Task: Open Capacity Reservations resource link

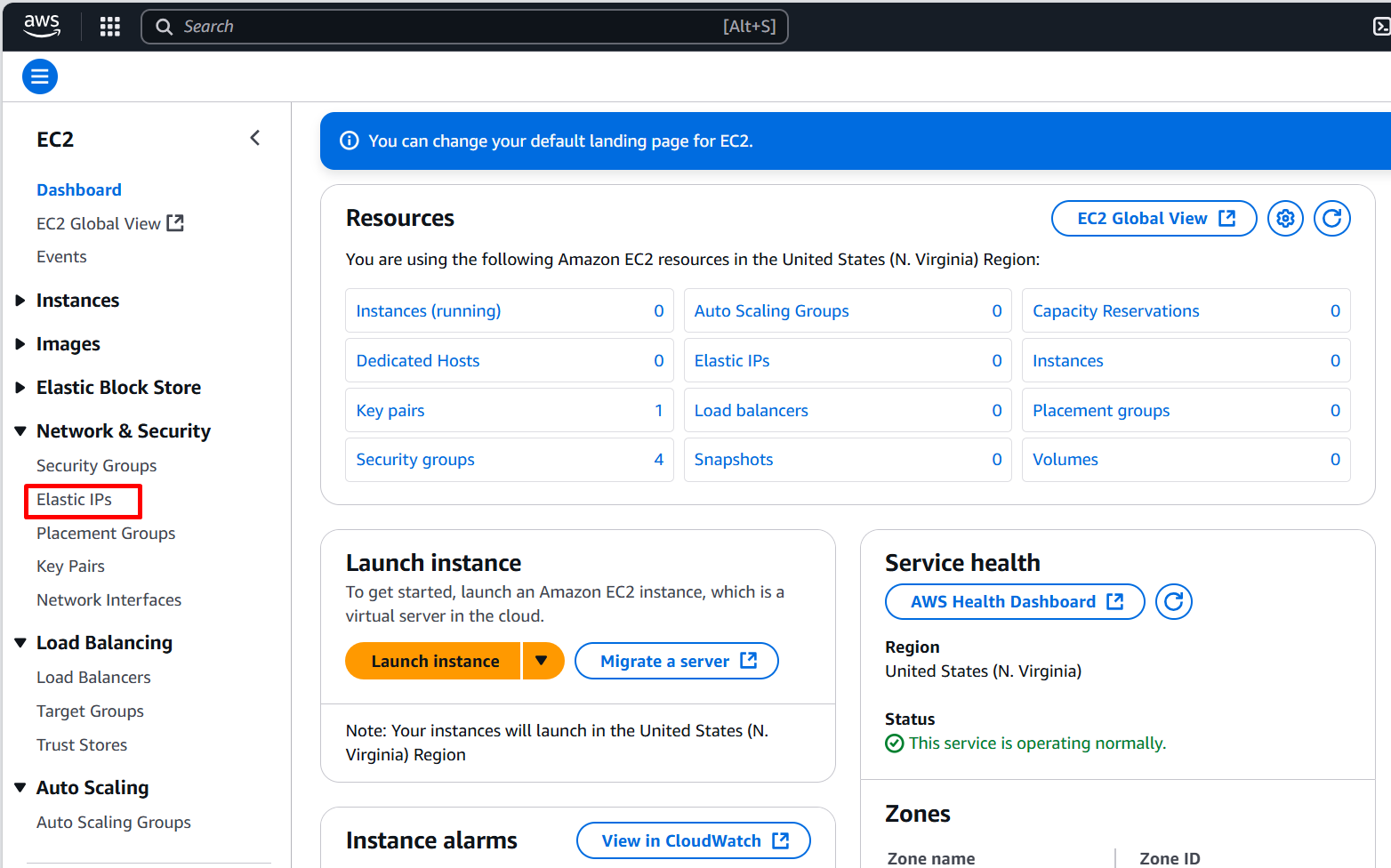Action: [x=1116, y=310]
